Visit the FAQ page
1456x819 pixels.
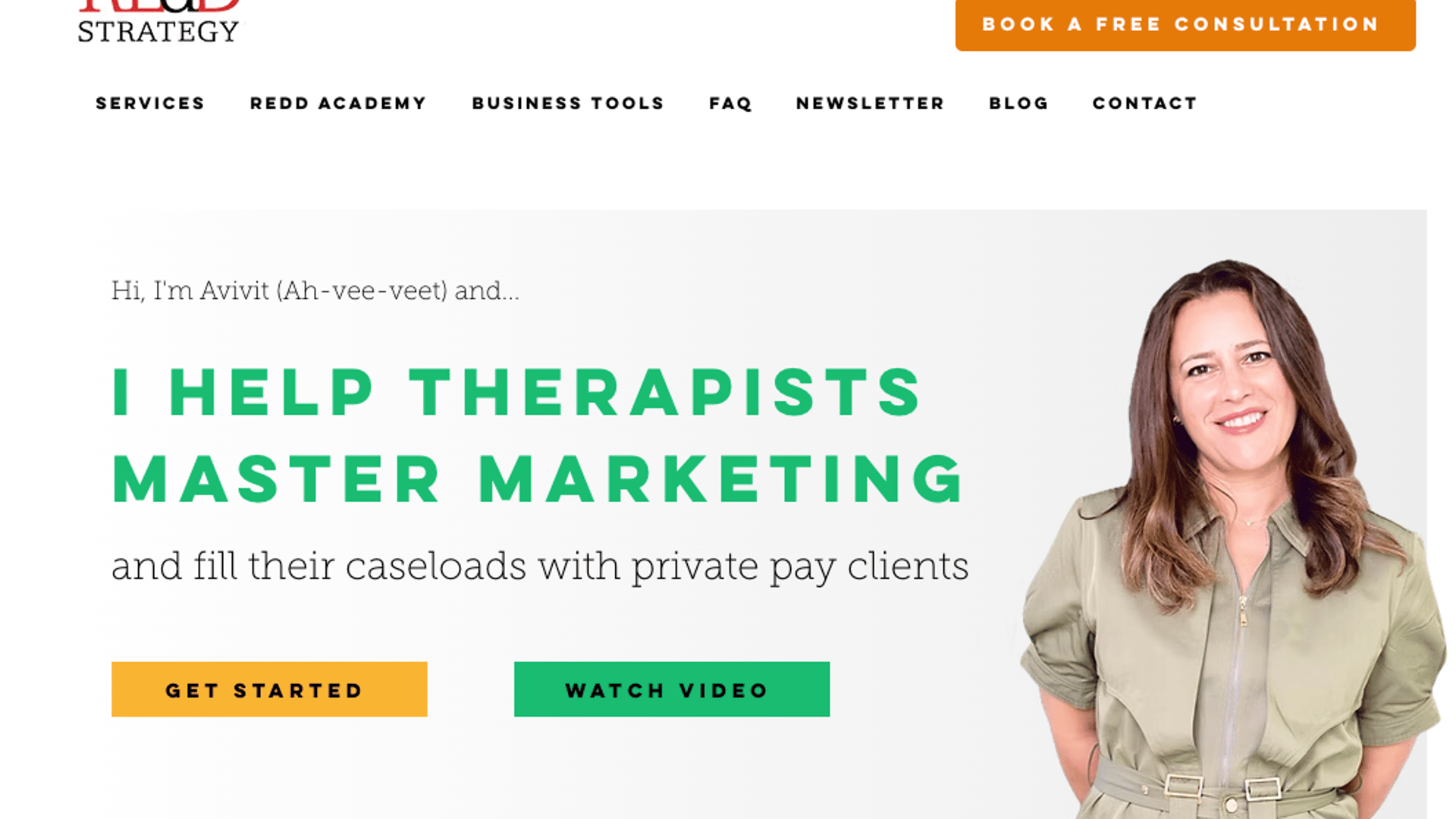coord(731,103)
